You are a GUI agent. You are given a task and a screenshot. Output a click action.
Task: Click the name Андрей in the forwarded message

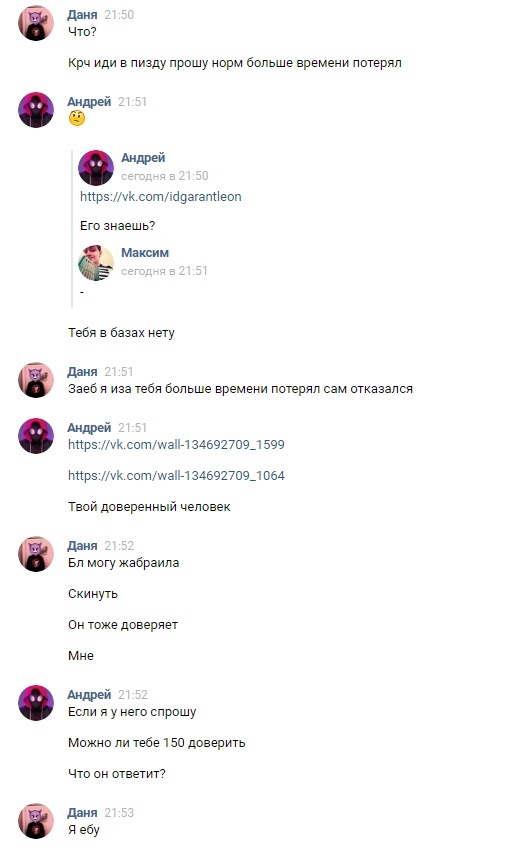pos(143,158)
